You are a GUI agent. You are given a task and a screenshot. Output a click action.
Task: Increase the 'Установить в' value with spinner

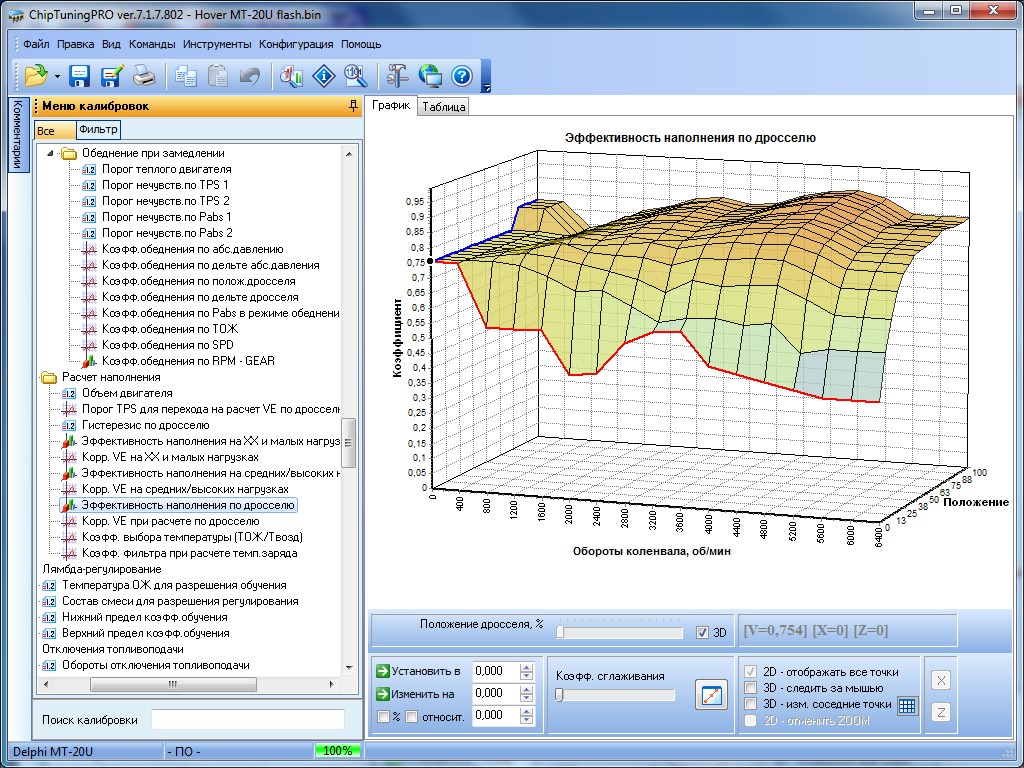click(526, 667)
